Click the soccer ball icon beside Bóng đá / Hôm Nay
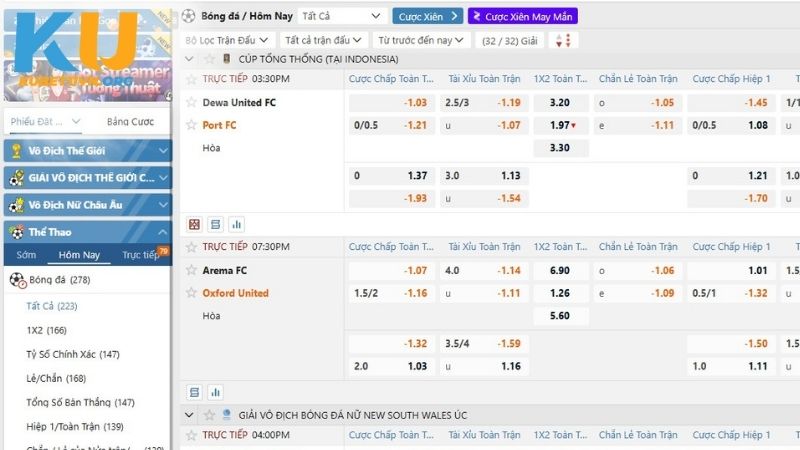Image resolution: width=800 pixels, height=450 pixels. (189, 16)
